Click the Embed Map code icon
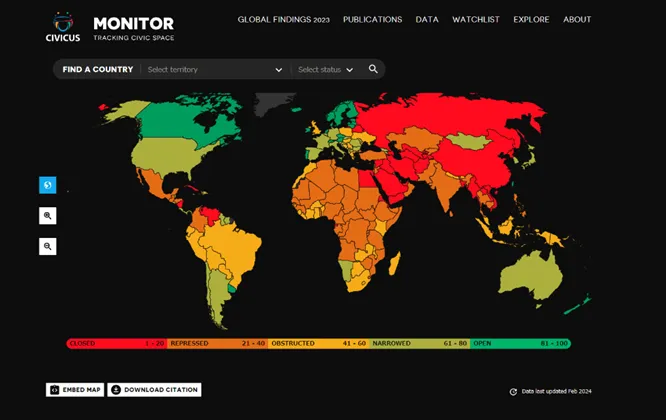 click(x=54, y=390)
